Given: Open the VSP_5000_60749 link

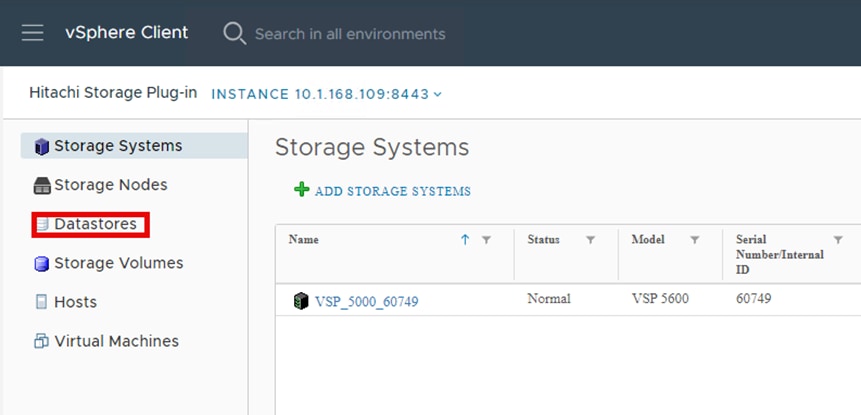Looking at the screenshot, I should tap(366, 300).
